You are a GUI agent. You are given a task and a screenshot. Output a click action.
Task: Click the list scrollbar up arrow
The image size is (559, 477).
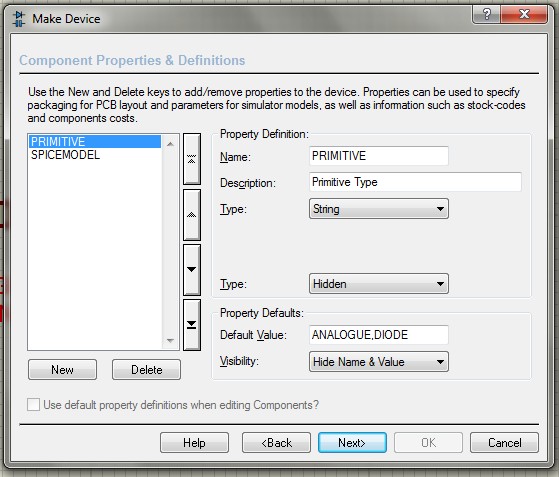pos(170,144)
